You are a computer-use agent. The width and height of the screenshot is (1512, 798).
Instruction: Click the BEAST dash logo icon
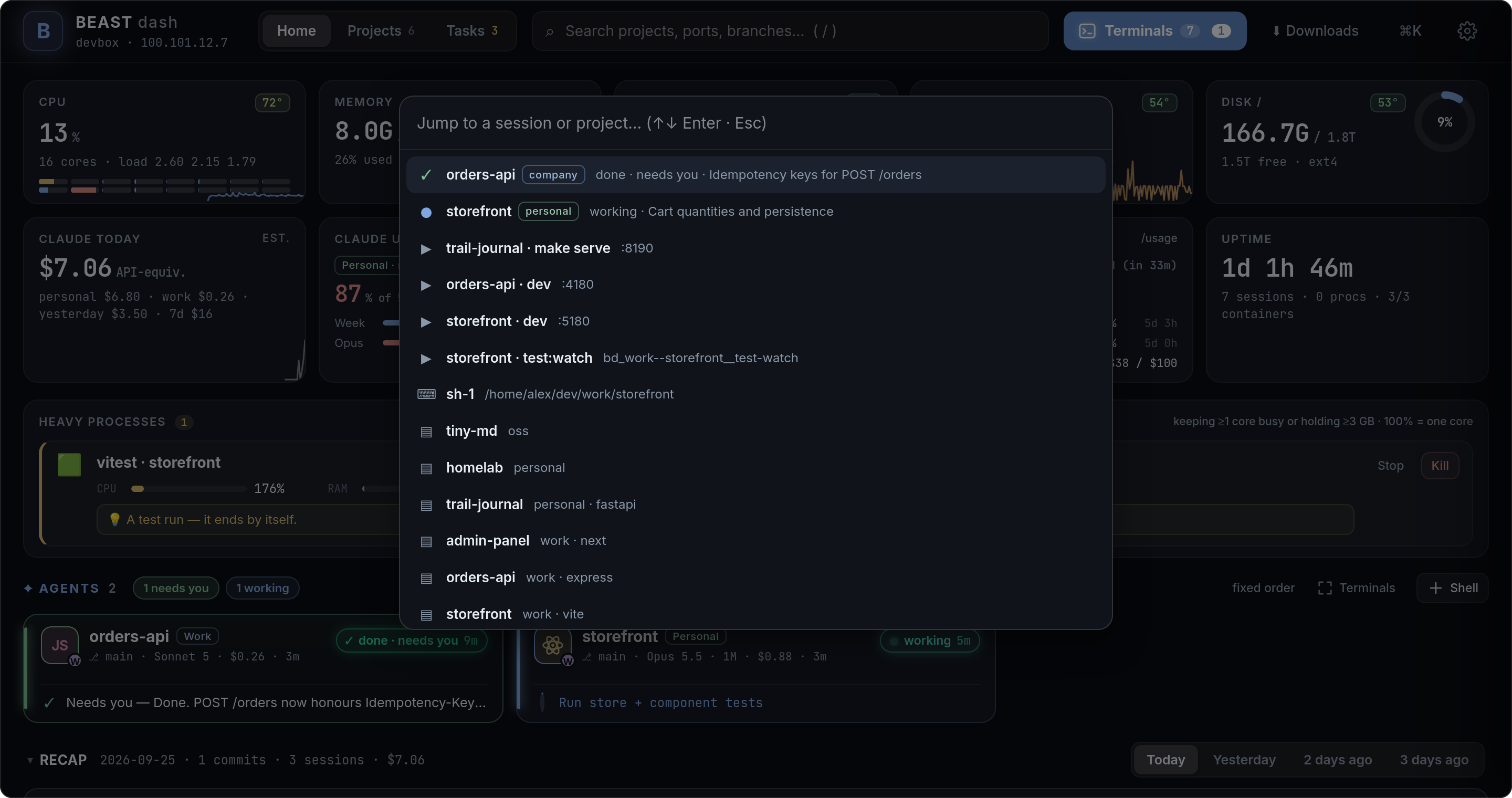[43, 31]
